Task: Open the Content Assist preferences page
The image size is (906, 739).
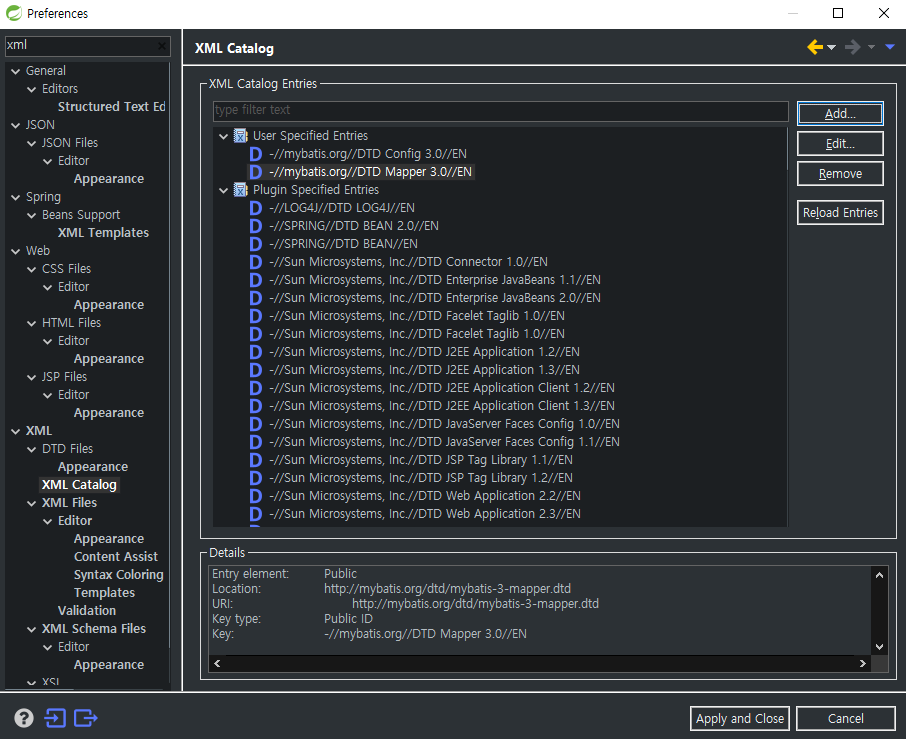Action: pyautogui.click(x=116, y=556)
